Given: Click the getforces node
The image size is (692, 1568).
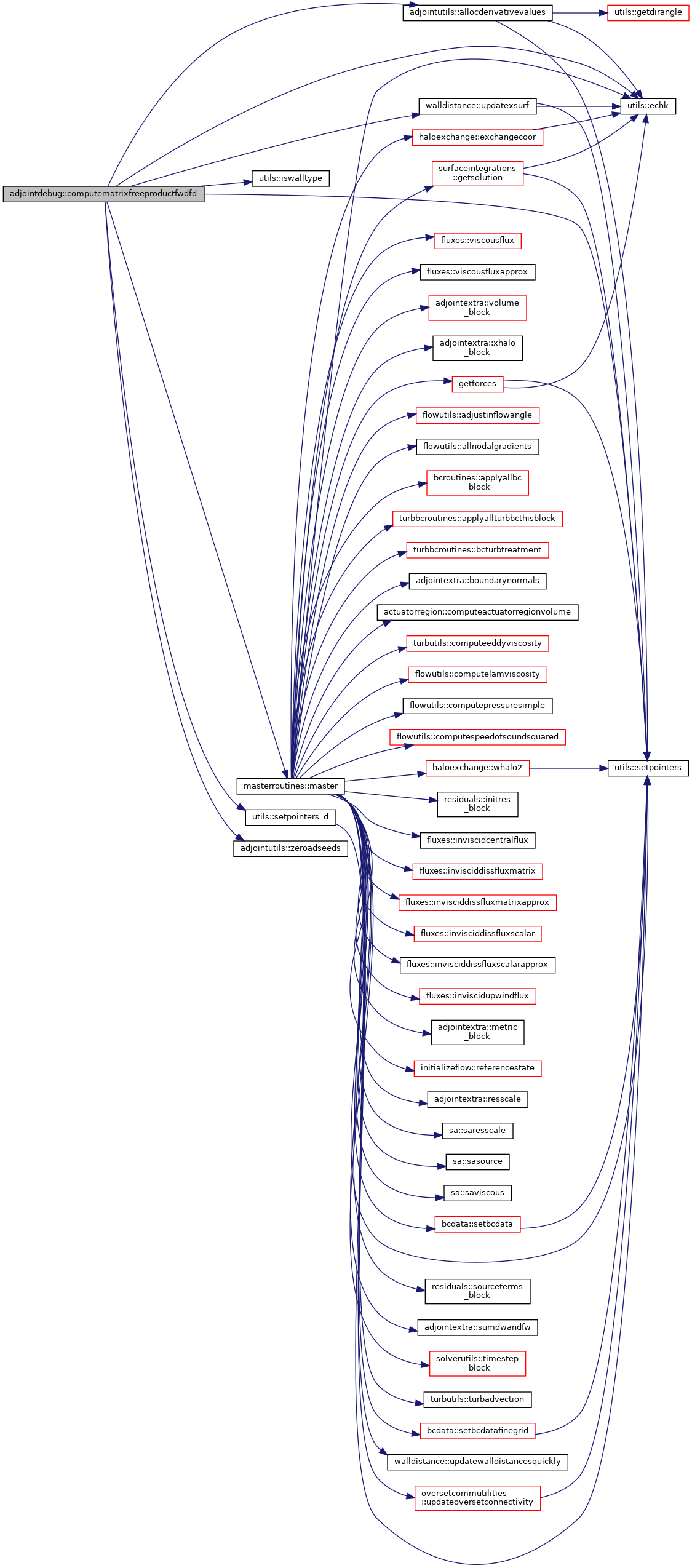Looking at the screenshot, I should [477, 384].
